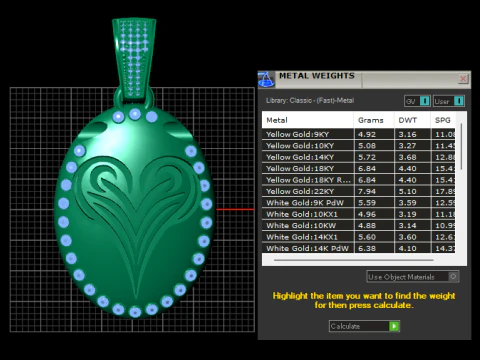Click the vertical scrollbar of metals list
Image resolution: width=480 pixels, height=360 pixels.
pyautogui.click(x=461, y=147)
